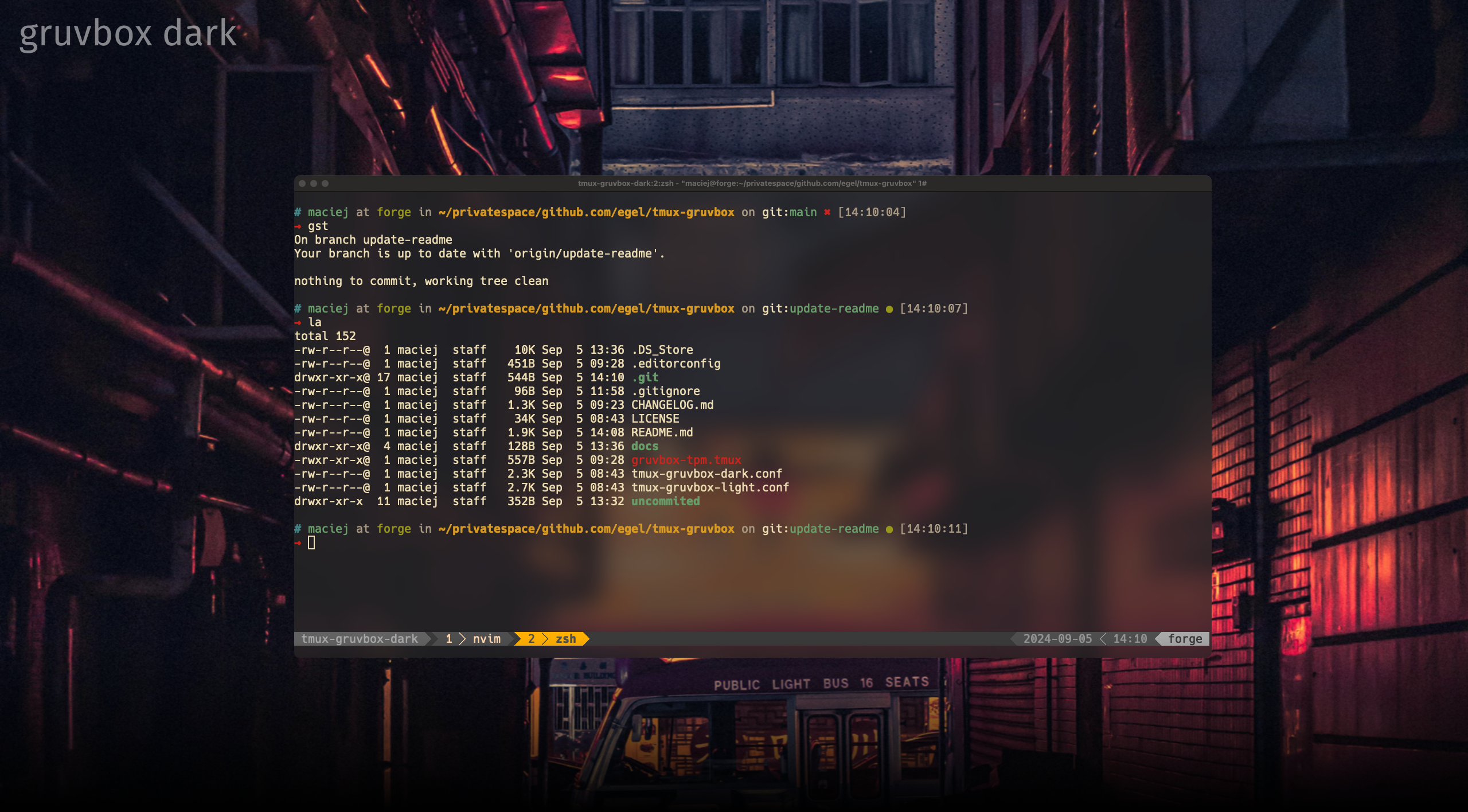1468x812 pixels.
Task: Click the .gitignore file name
Action: 666,391
